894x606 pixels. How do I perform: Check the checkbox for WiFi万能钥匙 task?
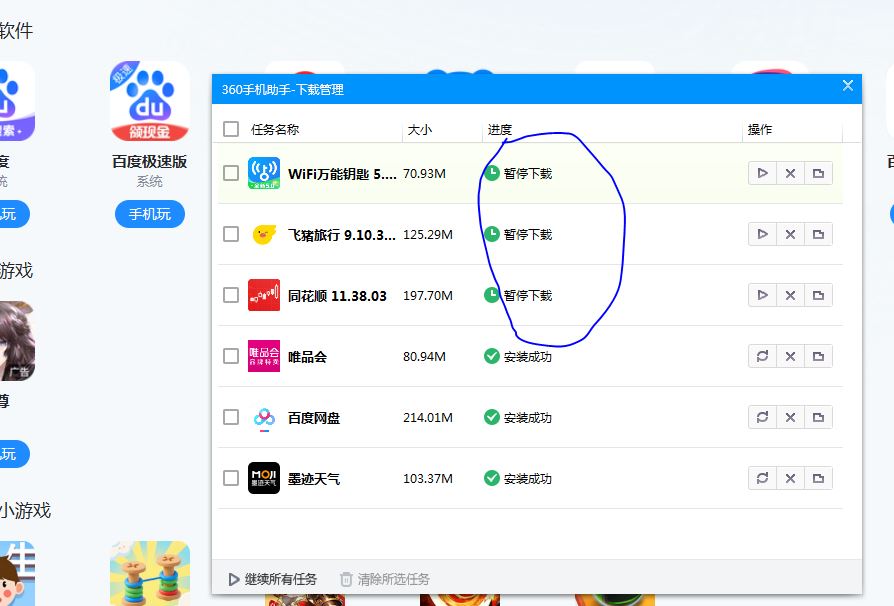click(x=230, y=172)
